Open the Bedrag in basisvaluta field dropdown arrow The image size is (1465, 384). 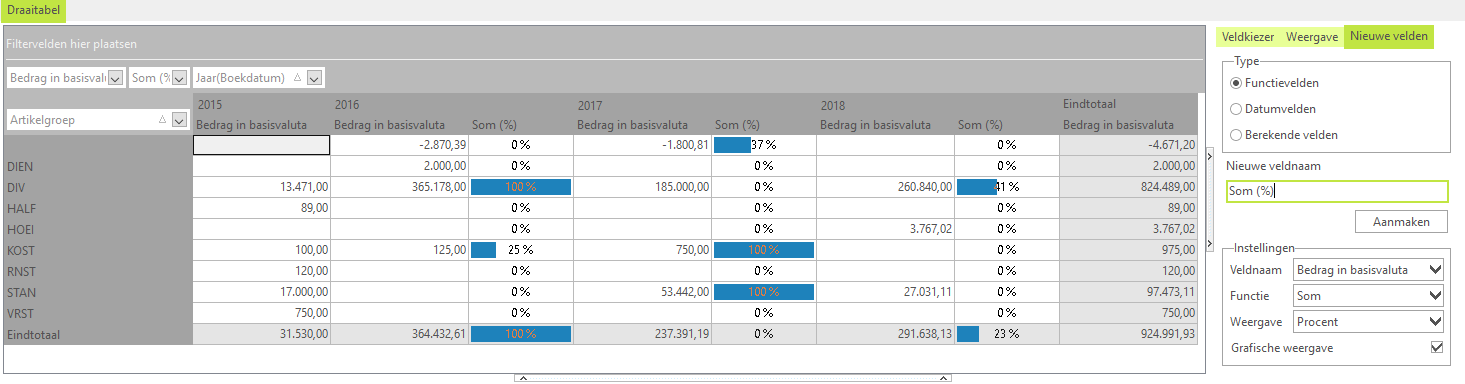(x=115, y=78)
